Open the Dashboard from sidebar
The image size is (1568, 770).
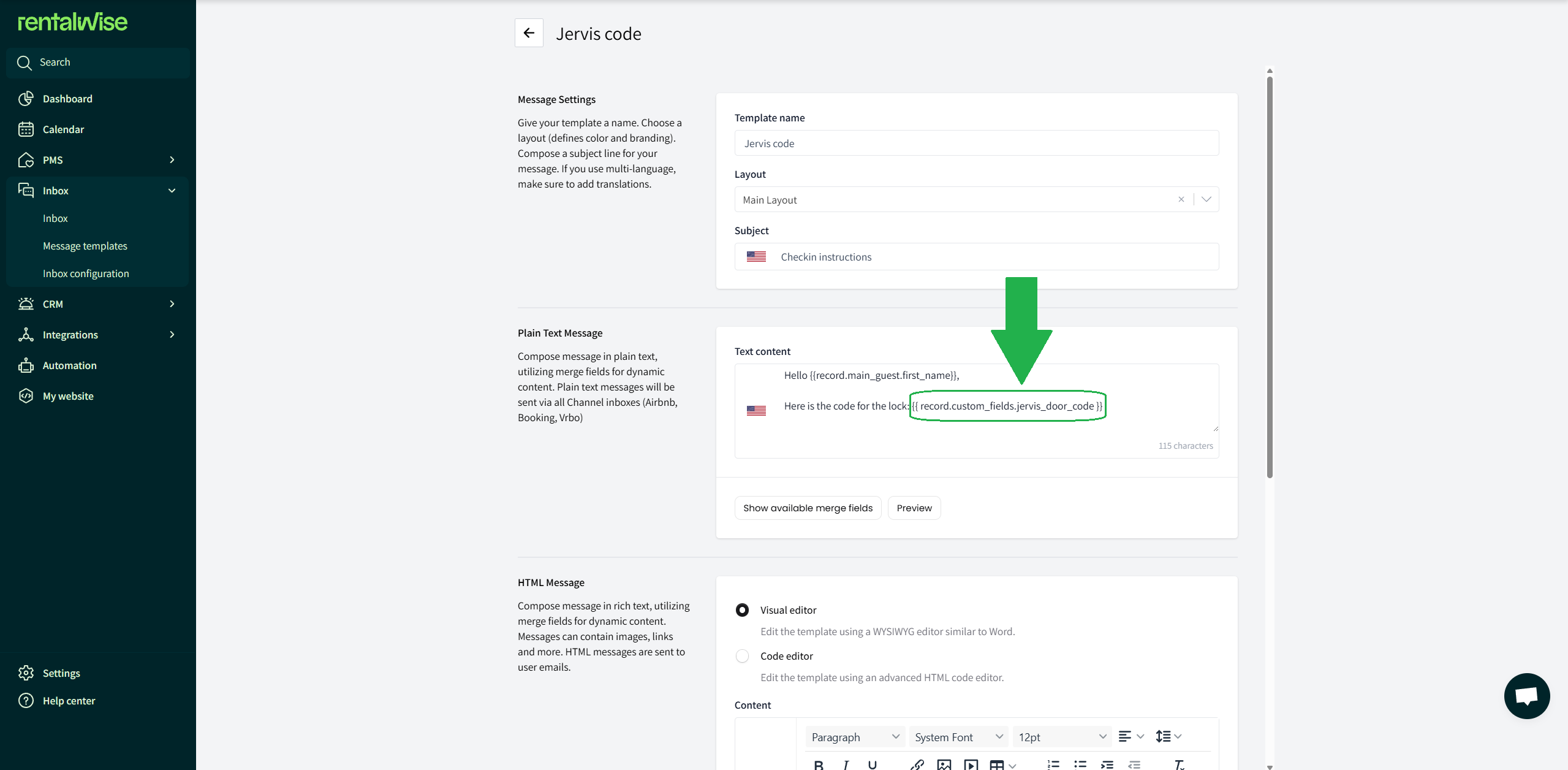pyautogui.click(x=67, y=99)
